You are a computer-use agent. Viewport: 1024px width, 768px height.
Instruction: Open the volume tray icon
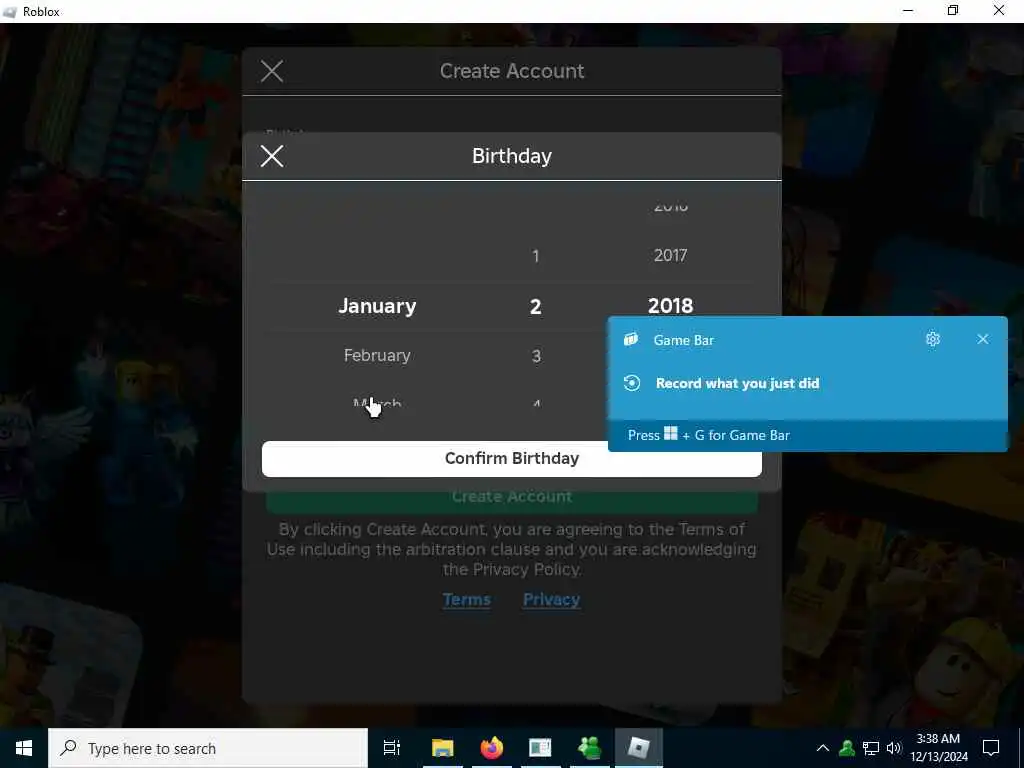pyautogui.click(x=893, y=748)
